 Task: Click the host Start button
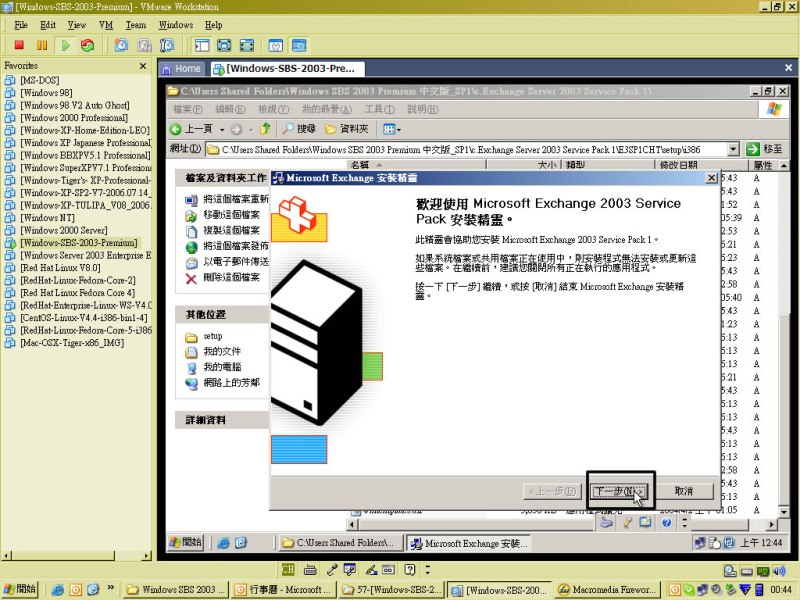tap(20, 589)
